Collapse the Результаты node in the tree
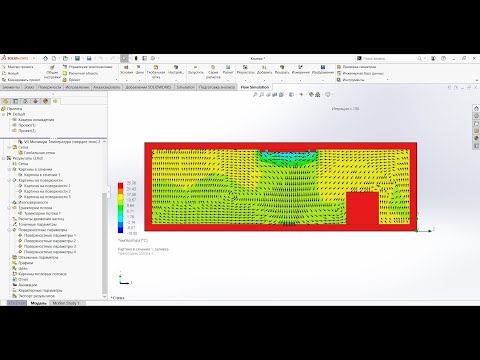 tap(4, 158)
